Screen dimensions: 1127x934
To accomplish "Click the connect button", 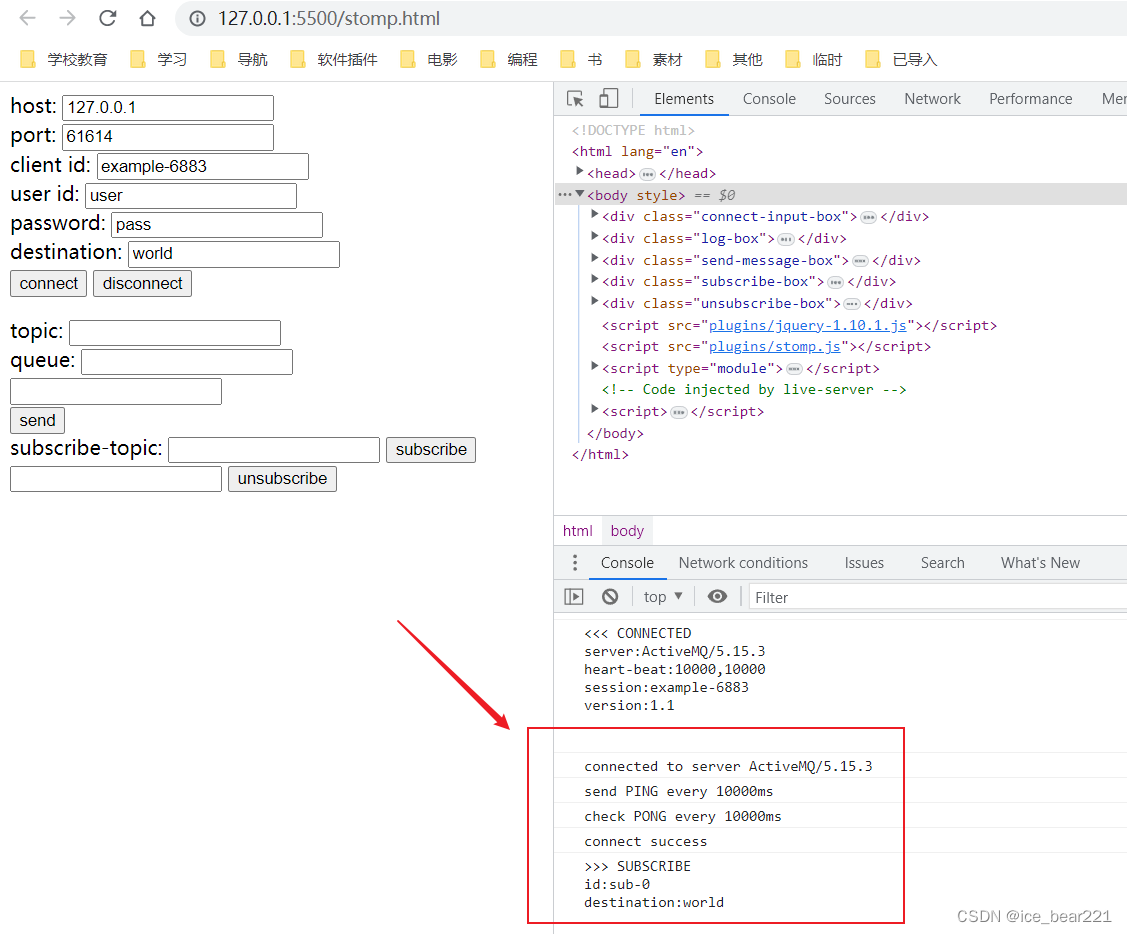I will pos(48,283).
